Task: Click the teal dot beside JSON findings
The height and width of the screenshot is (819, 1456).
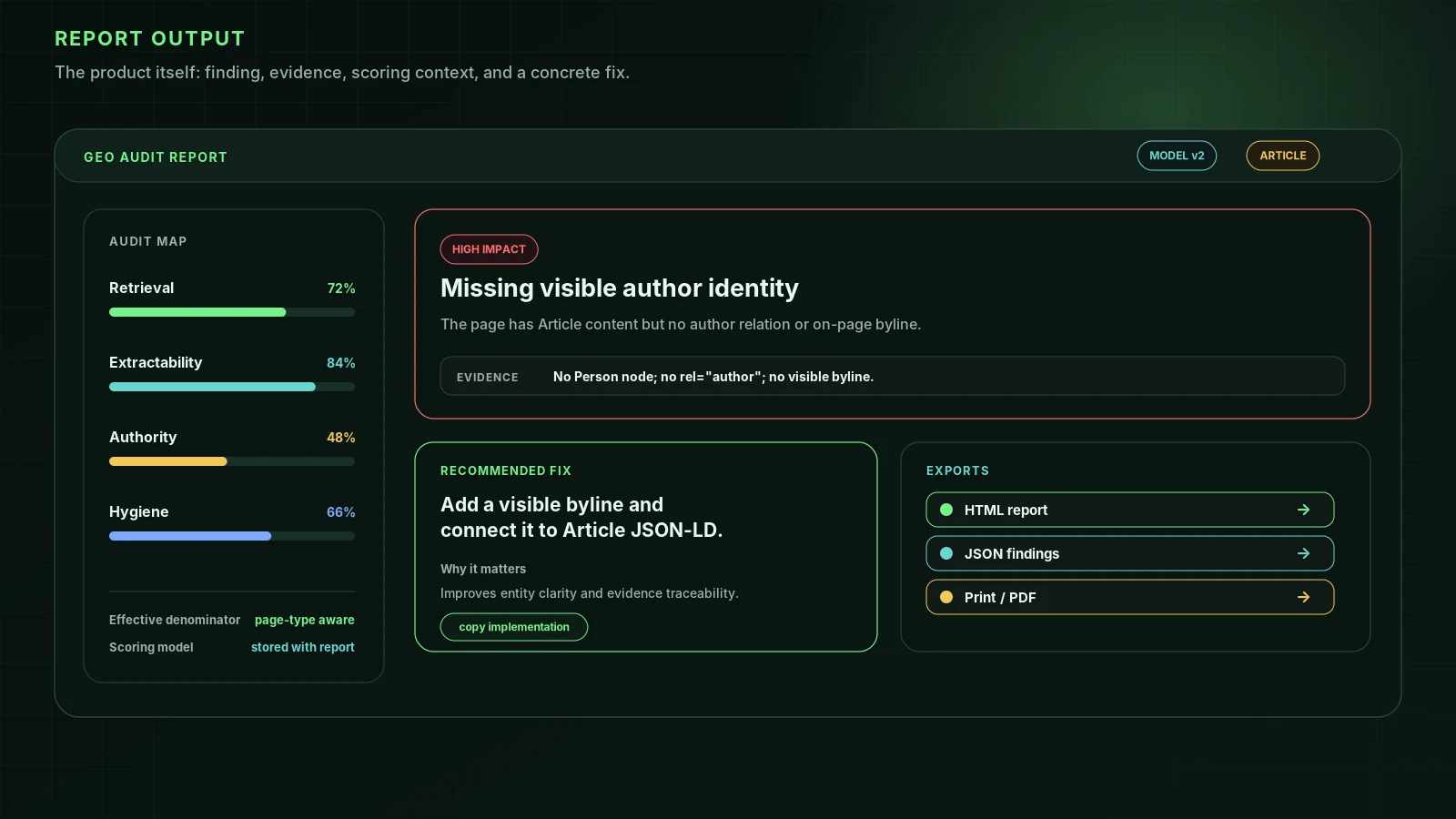Action: (x=946, y=553)
